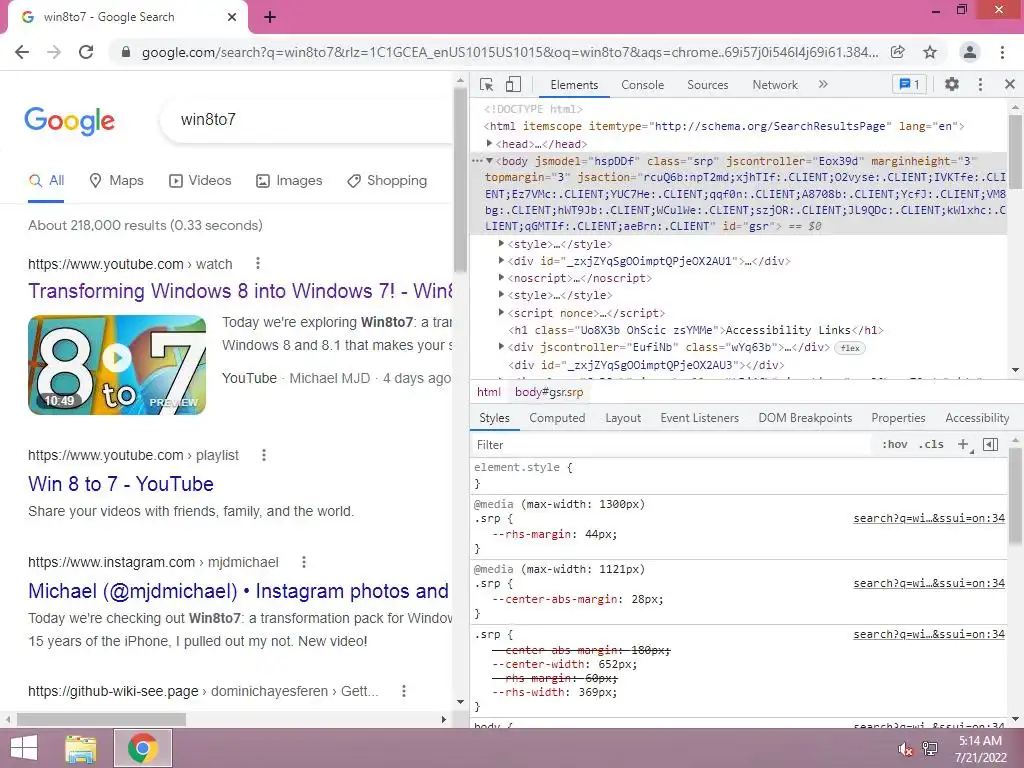
Task: Open the Accessibility tab
Action: click(x=977, y=418)
